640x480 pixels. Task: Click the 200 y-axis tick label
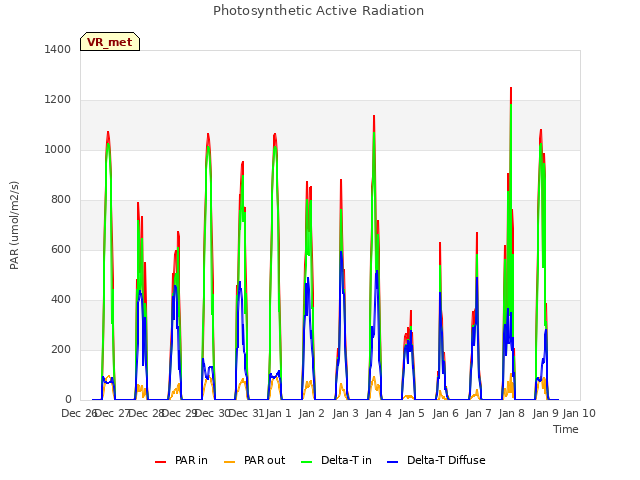61,349
